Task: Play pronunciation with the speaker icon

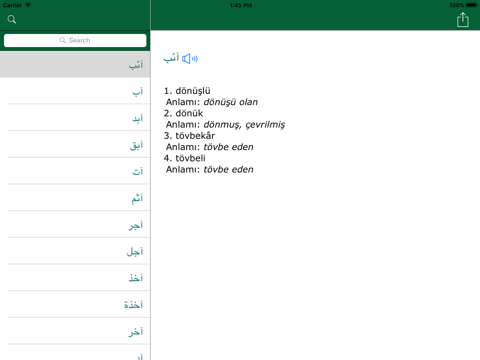Action: 190,59
